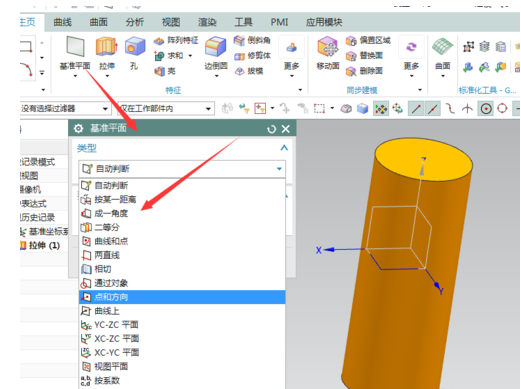Select the Extrude (拉伸) tool icon
The height and width of the screenshot is (389, 521).
pyautogui.click(x=107, y=46)
